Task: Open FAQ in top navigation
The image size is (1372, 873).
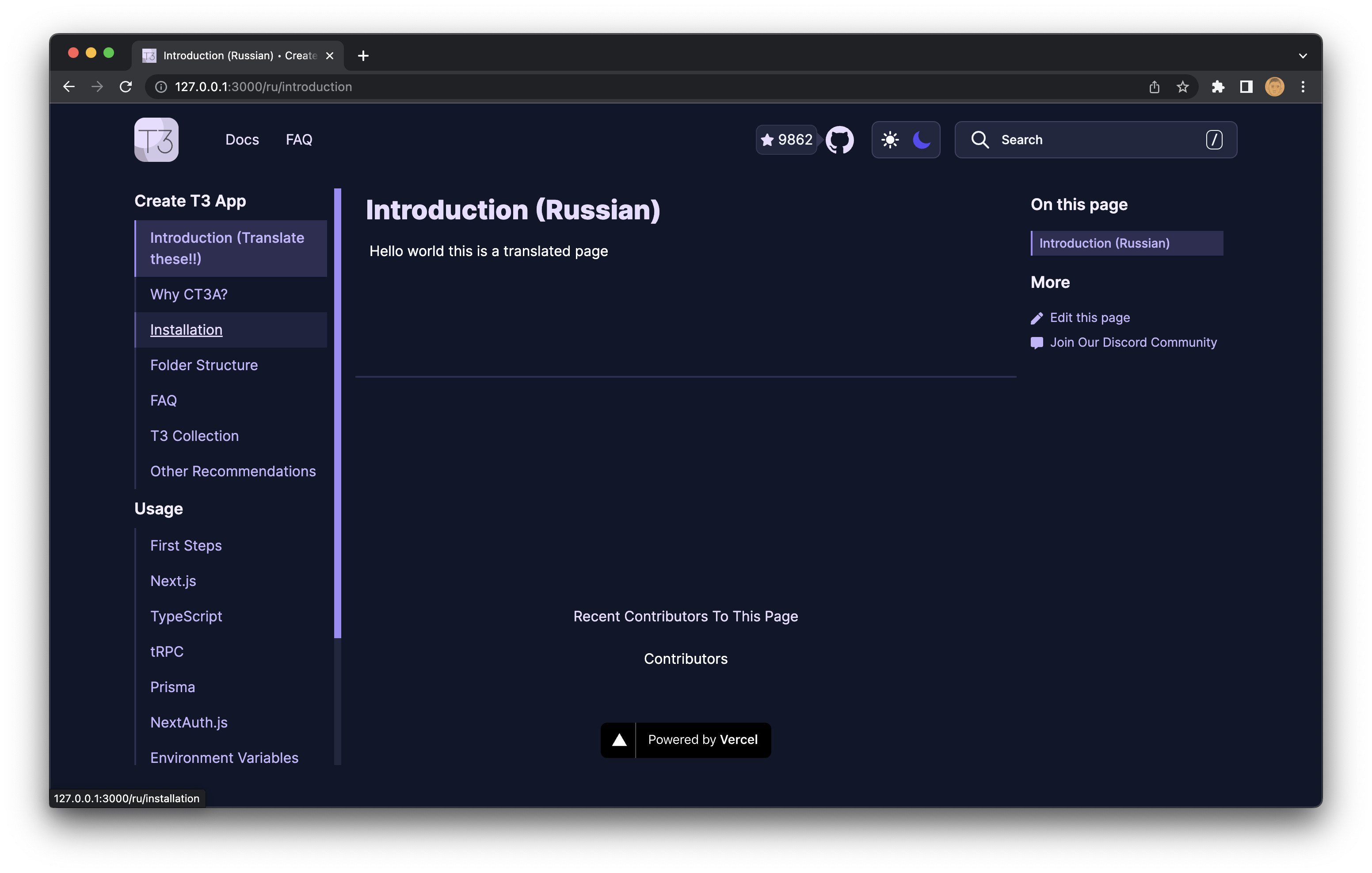Action: click(x=298, y=140)
